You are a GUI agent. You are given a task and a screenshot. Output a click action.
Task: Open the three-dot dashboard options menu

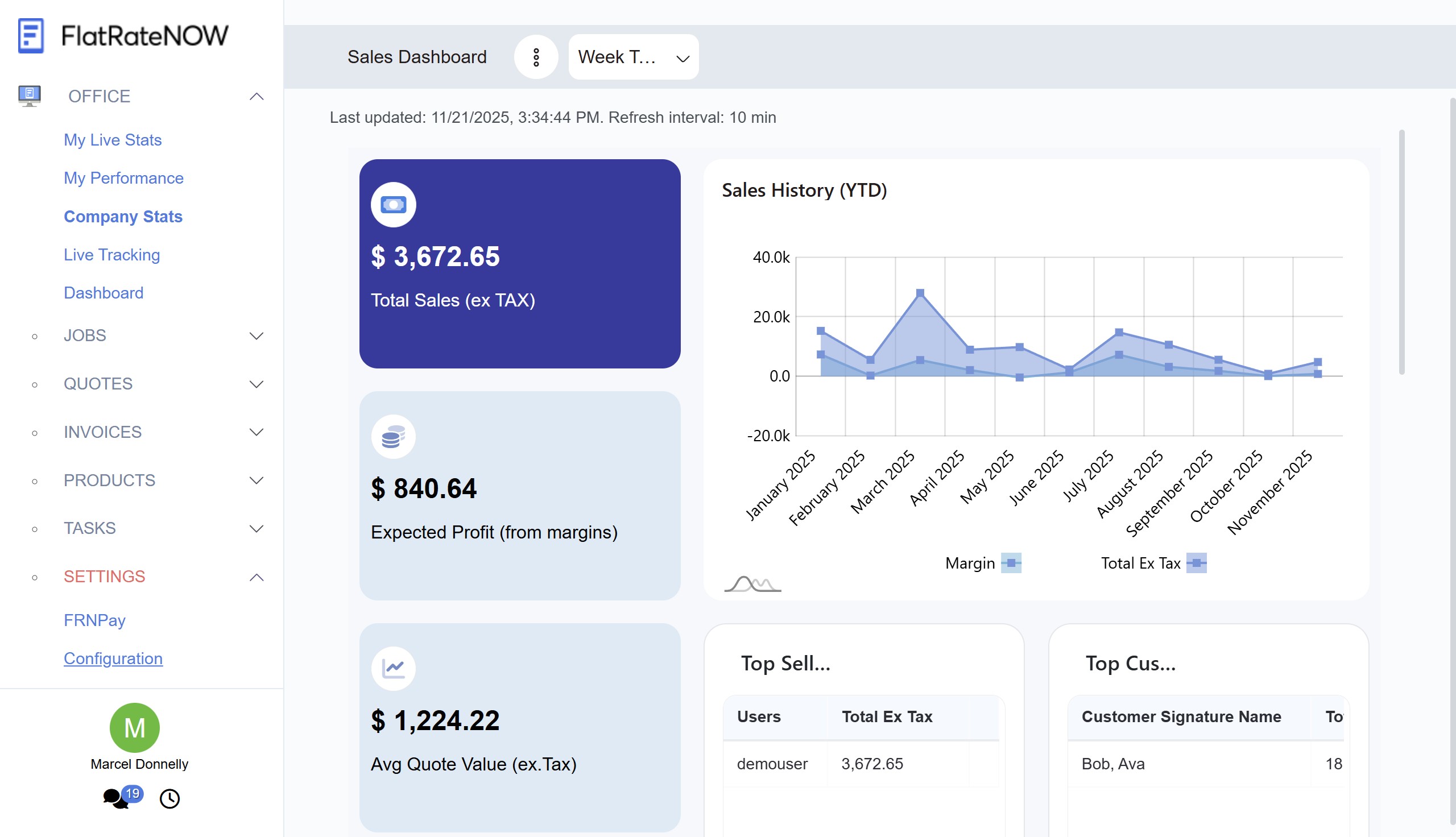[x=536, y=57]
